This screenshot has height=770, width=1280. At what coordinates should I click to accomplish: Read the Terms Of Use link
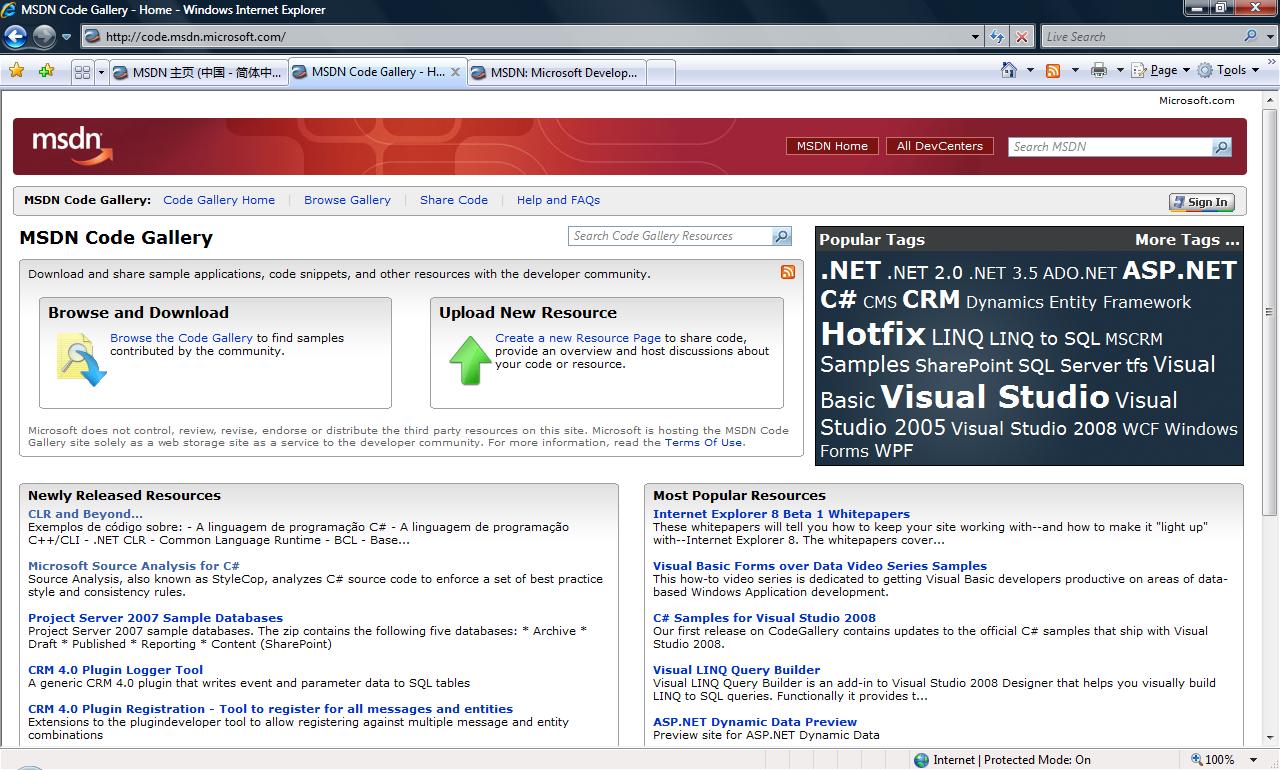coord(704,442)
